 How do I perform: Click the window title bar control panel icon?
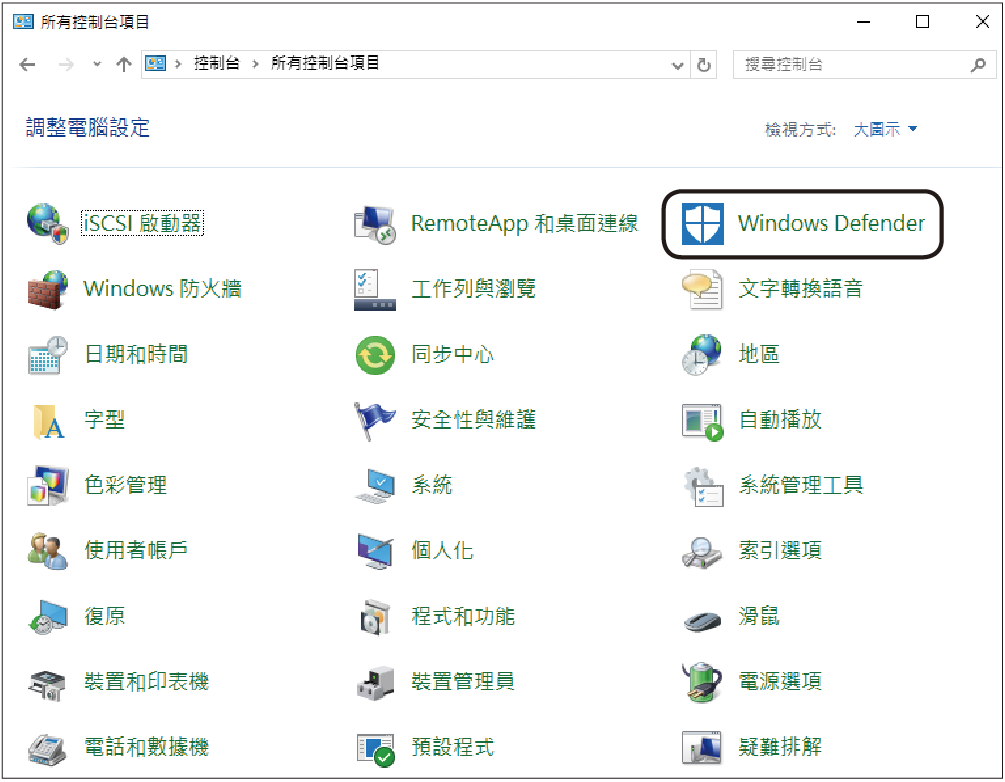[24, 22]
